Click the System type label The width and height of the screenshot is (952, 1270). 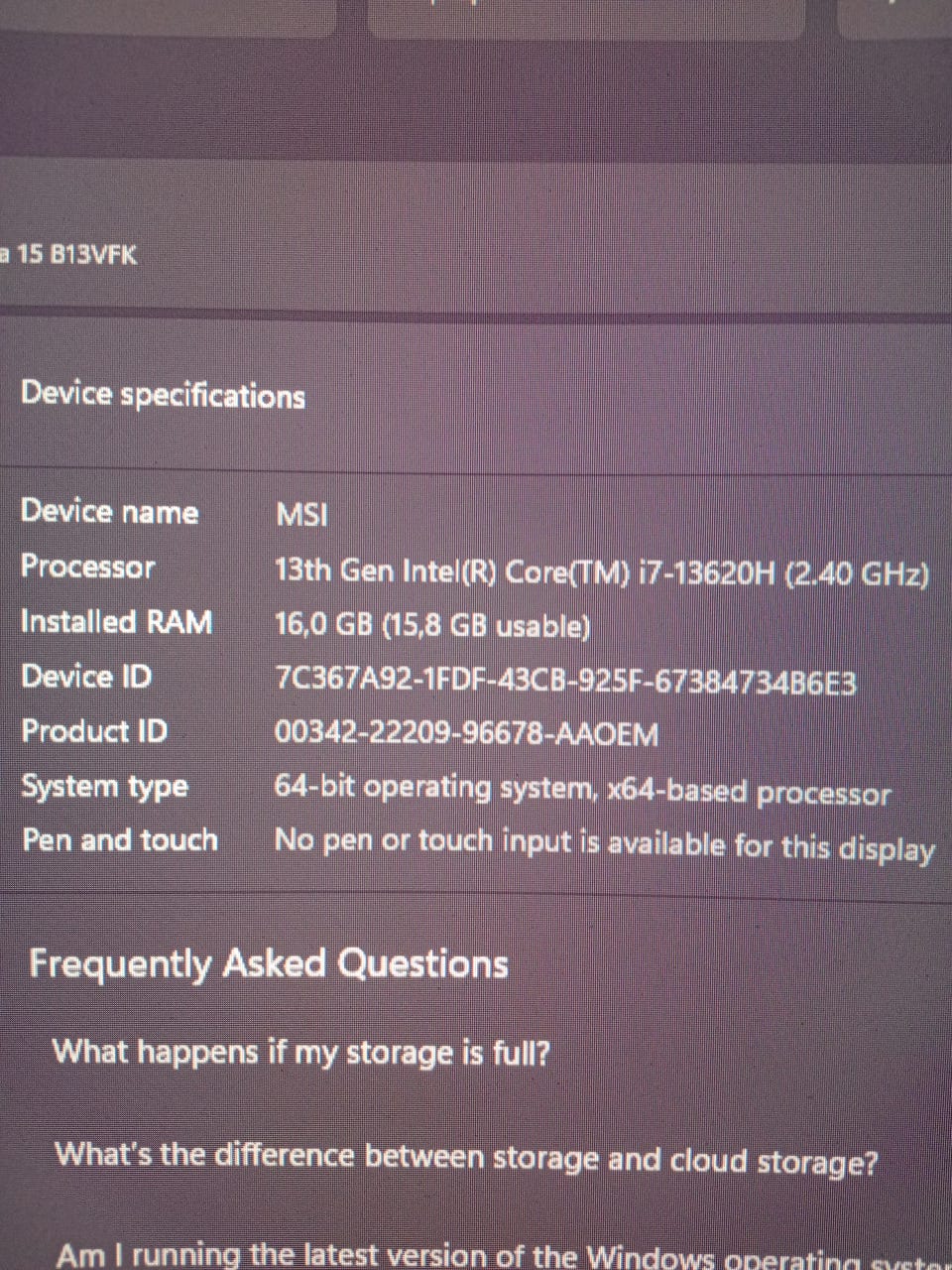pos(105,787)
